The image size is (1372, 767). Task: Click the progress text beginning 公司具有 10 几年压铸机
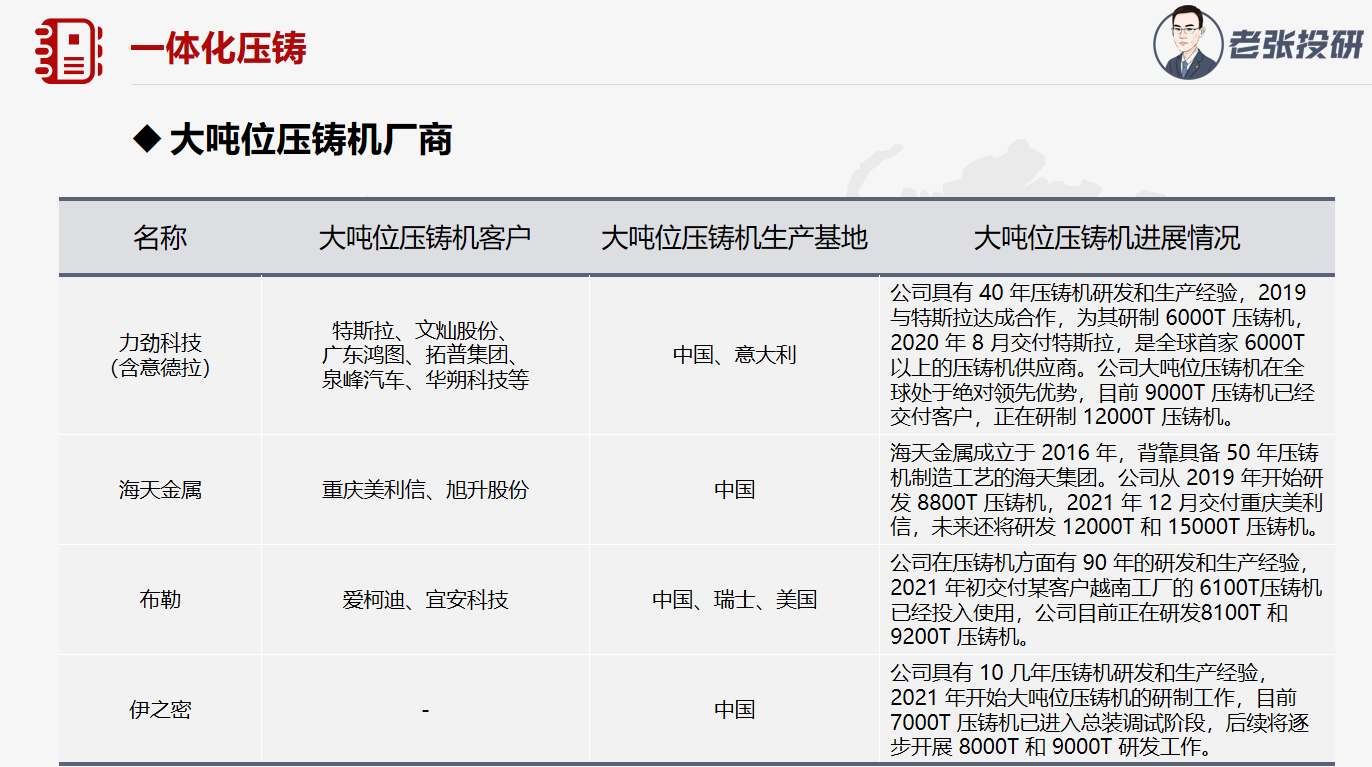click(1099, 709)
